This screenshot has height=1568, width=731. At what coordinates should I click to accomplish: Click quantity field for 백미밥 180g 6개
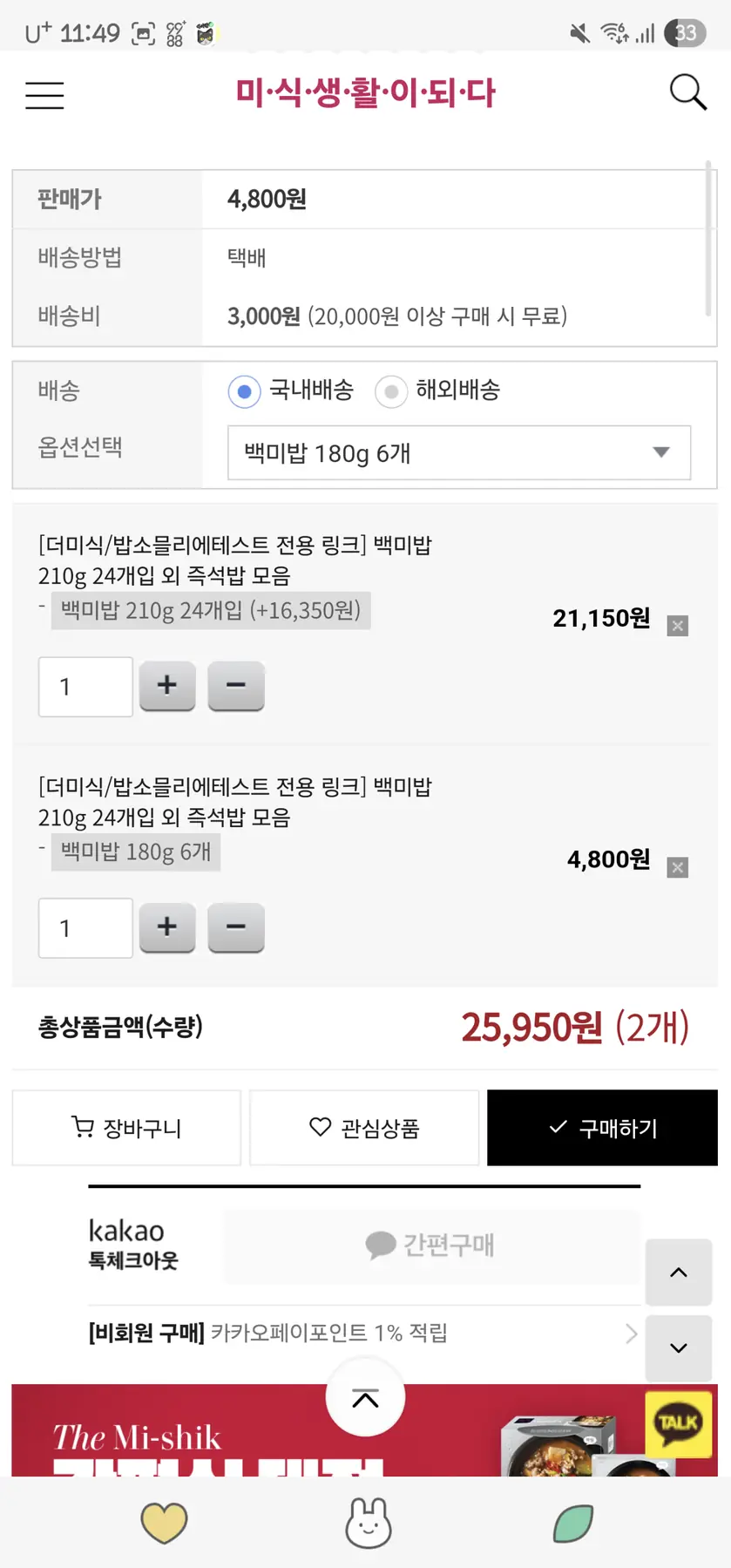(x=85, y=928)
